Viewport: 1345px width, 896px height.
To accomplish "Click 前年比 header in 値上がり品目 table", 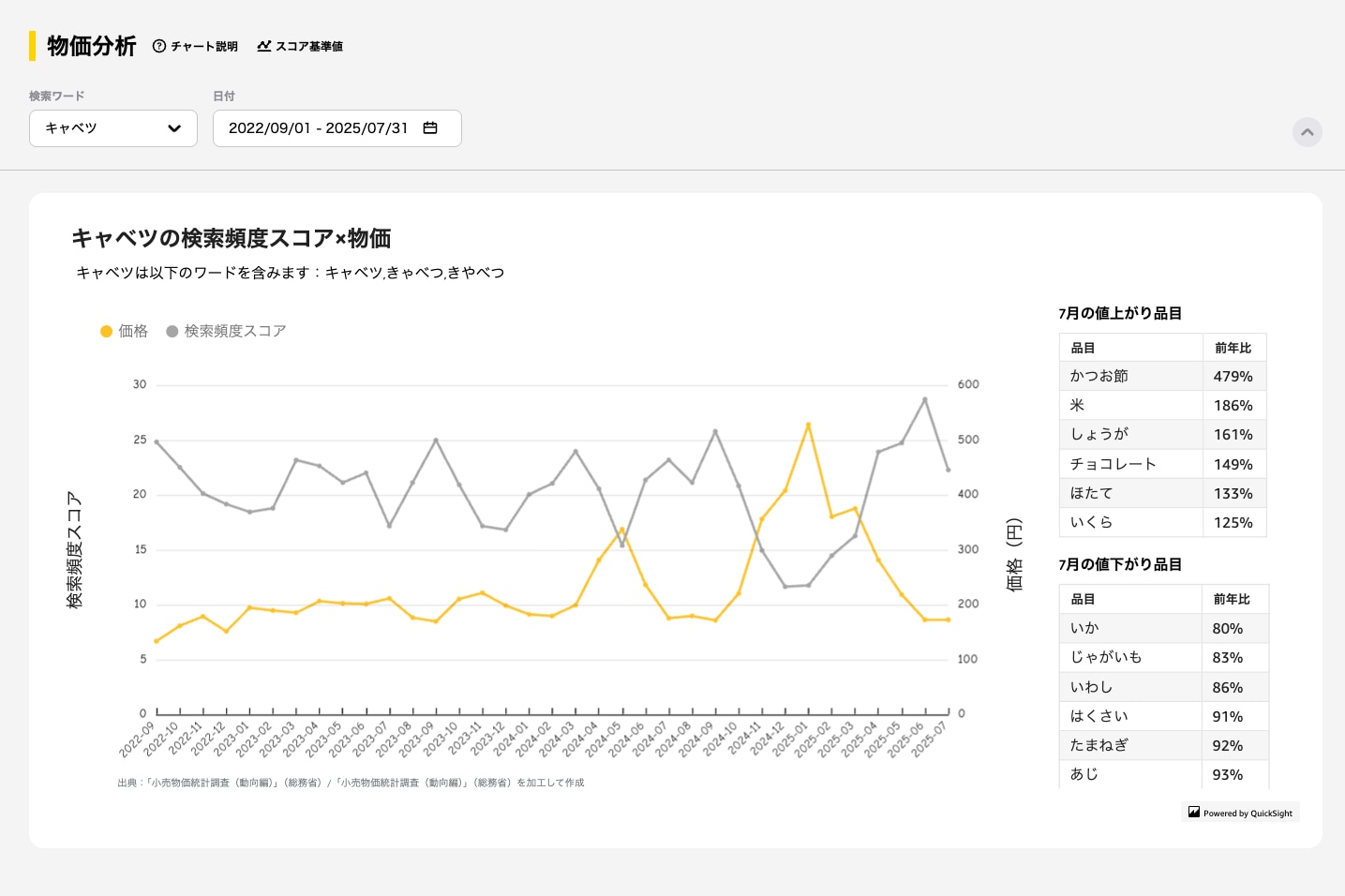I will coord(1233,348).
